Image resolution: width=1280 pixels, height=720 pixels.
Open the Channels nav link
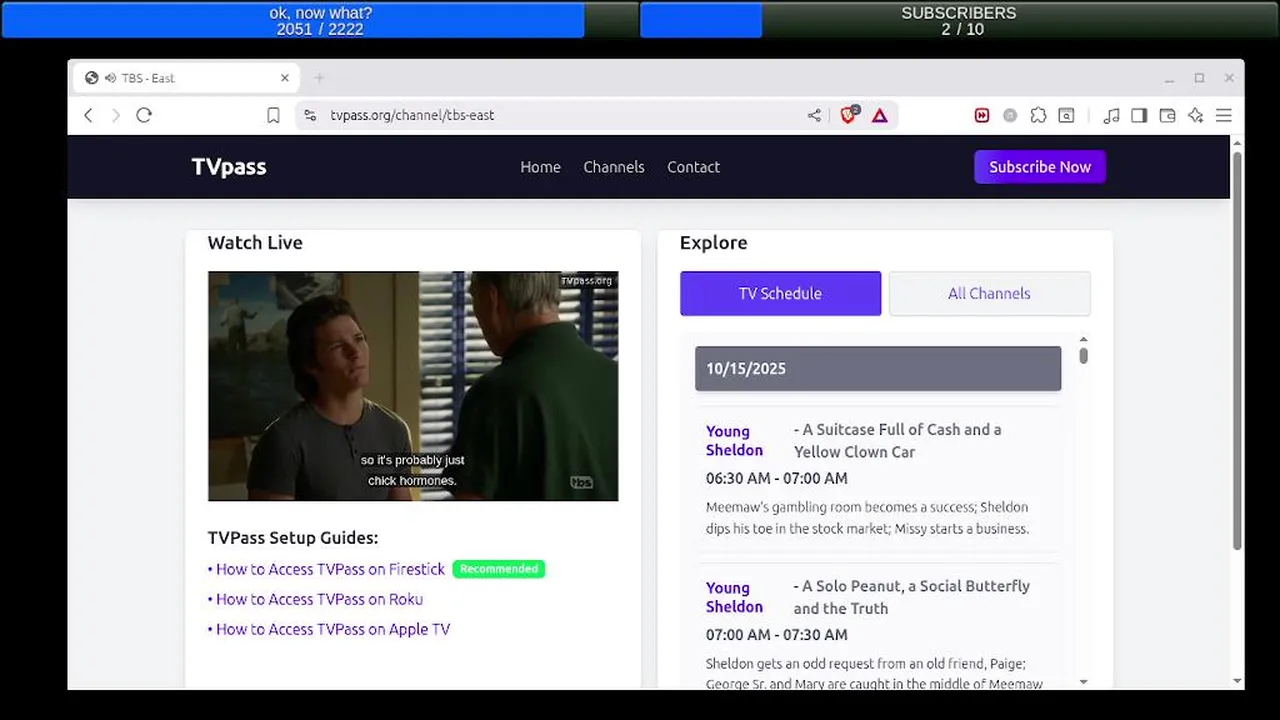point(614,167)
